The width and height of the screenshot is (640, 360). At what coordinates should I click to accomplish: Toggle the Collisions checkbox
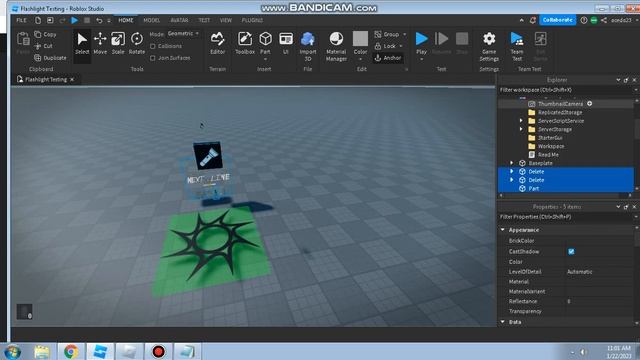click(x=153, y=46)
